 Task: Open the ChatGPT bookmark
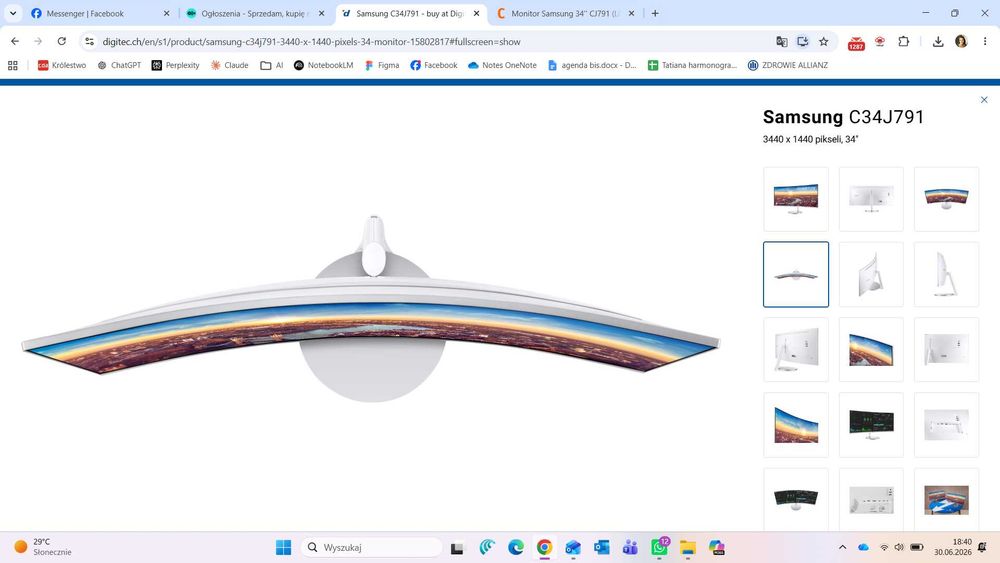click(x=119, y=65)
